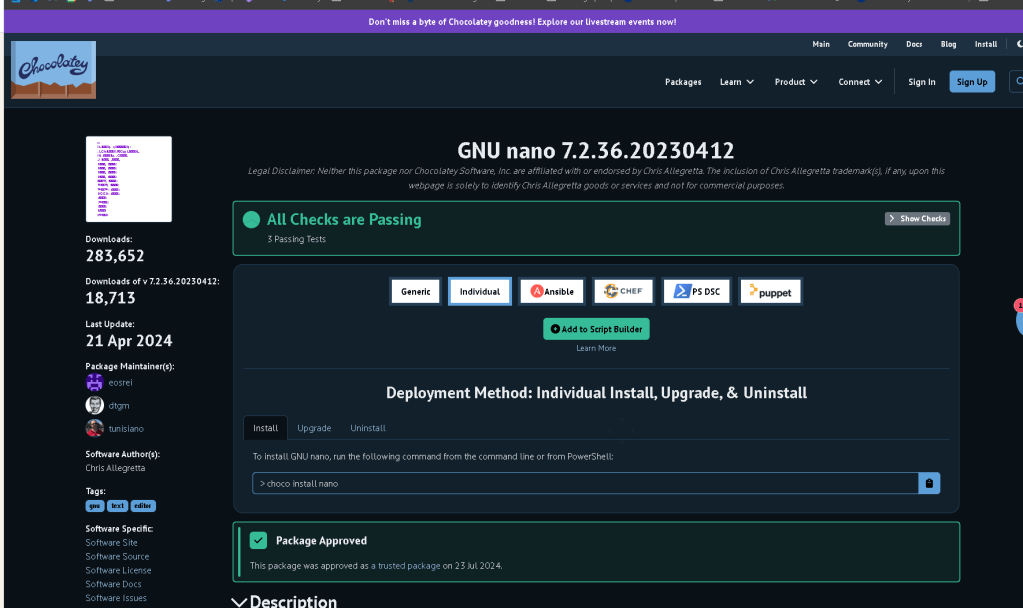Open Software Source link
This screenshot has width=1023, height=608.
click(x=117, y=556)
